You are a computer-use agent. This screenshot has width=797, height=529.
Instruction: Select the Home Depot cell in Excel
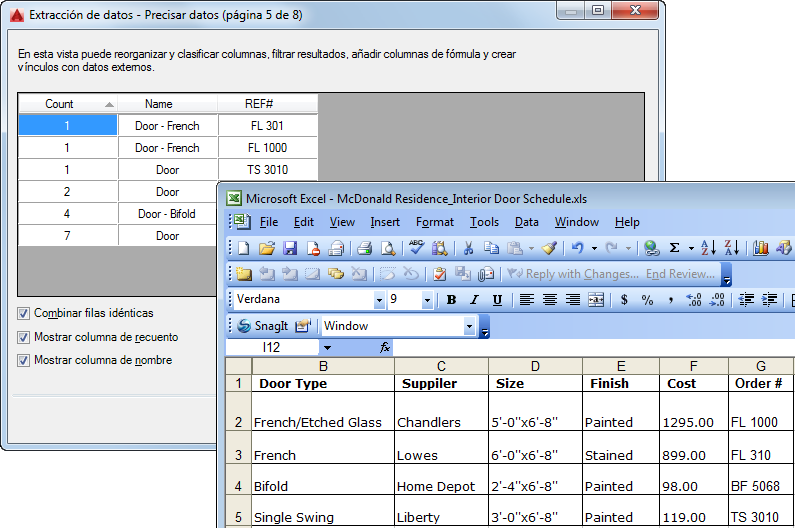coord(441,479)
